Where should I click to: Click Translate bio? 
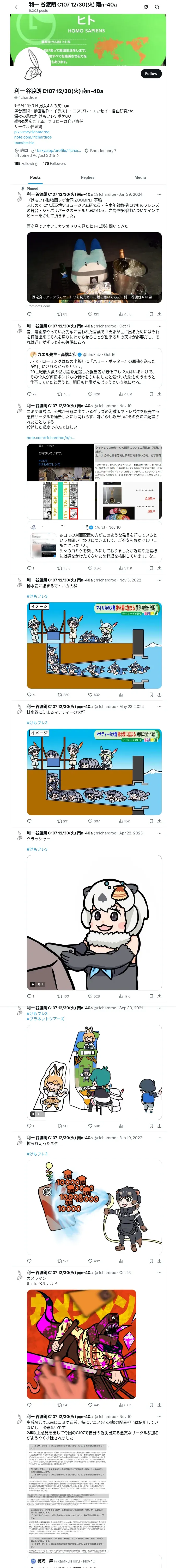click(x=24, y=142)
